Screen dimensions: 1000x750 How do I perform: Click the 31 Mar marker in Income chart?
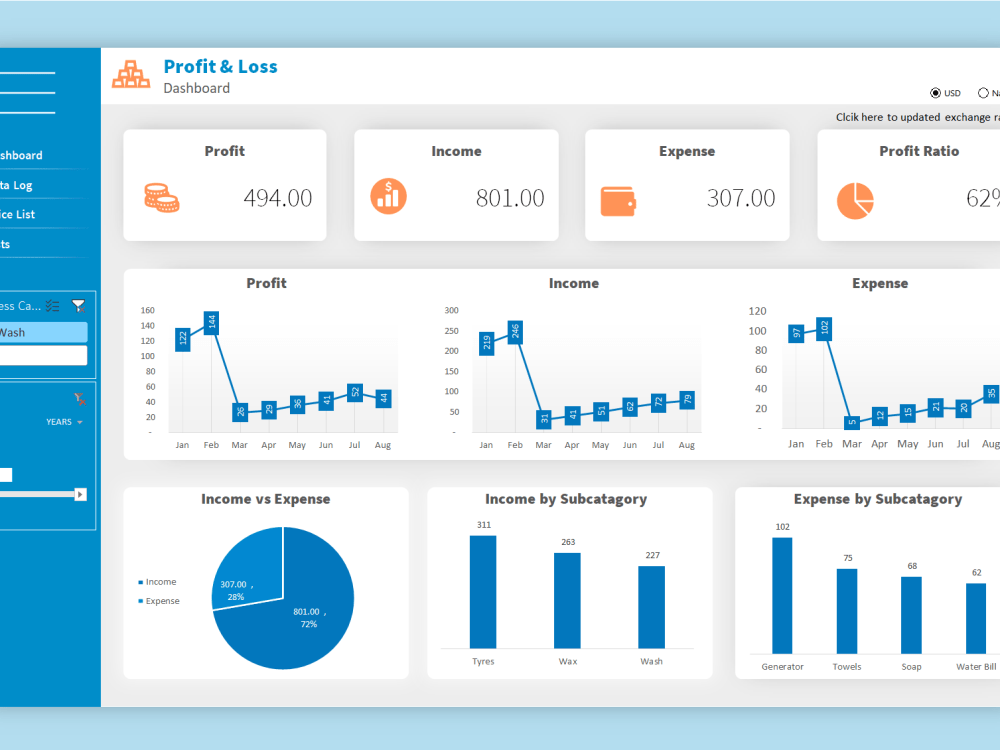(x=544, y=419)
